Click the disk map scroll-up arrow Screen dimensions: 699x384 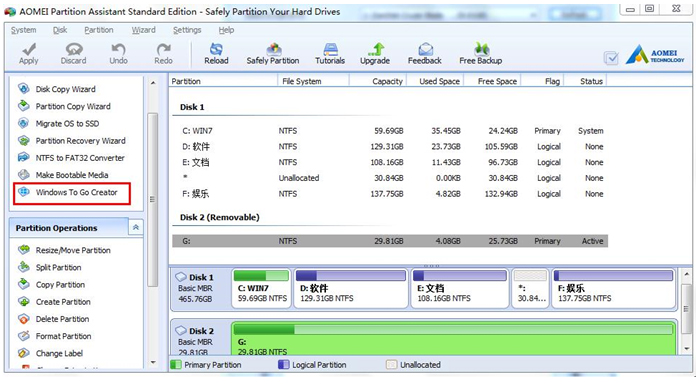687,274
